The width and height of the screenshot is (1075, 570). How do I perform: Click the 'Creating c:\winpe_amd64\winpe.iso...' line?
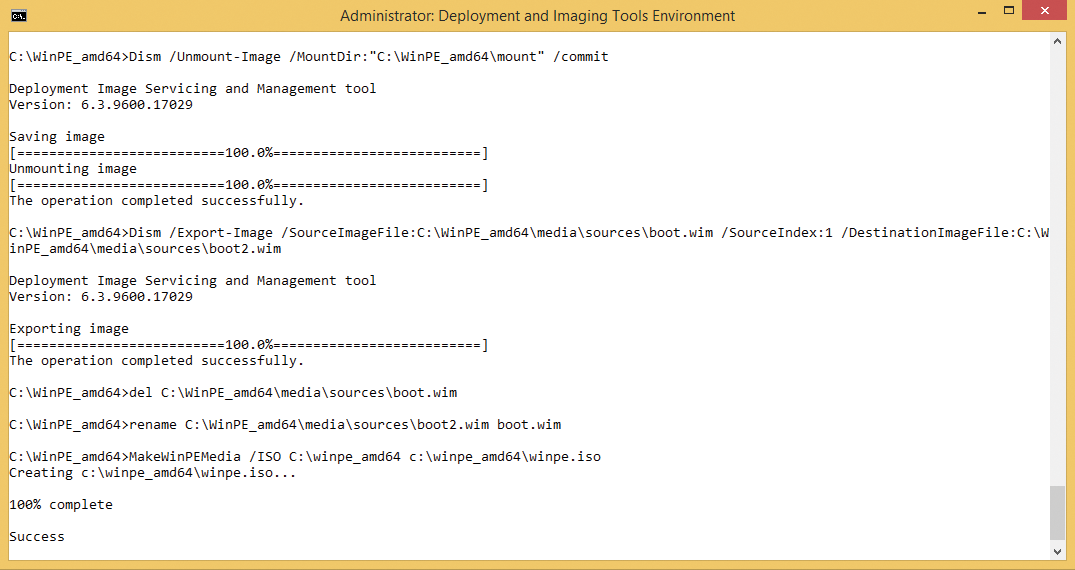coord(153,473)
